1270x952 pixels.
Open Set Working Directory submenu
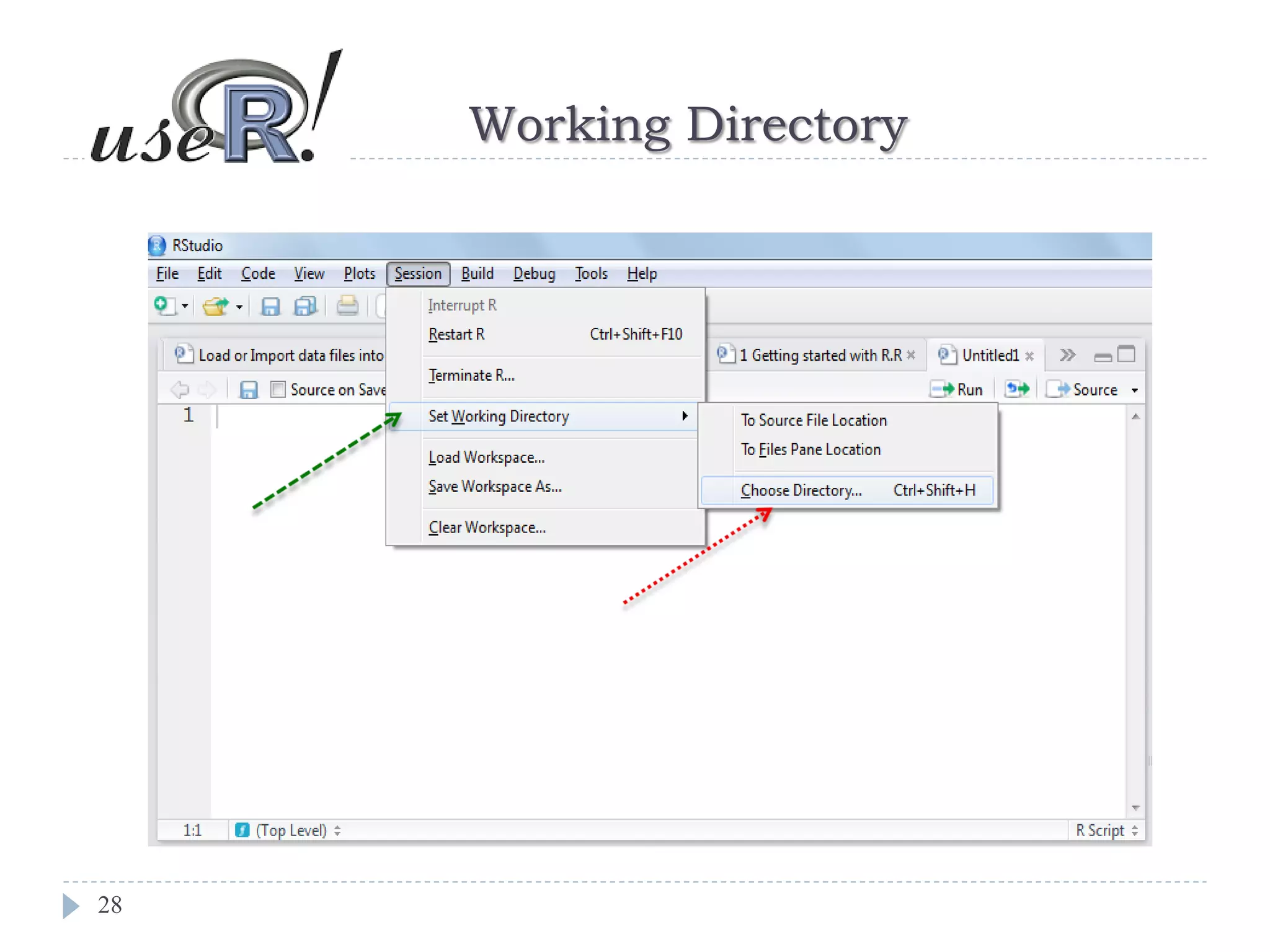pyautogui.click(x=544, y=416)
